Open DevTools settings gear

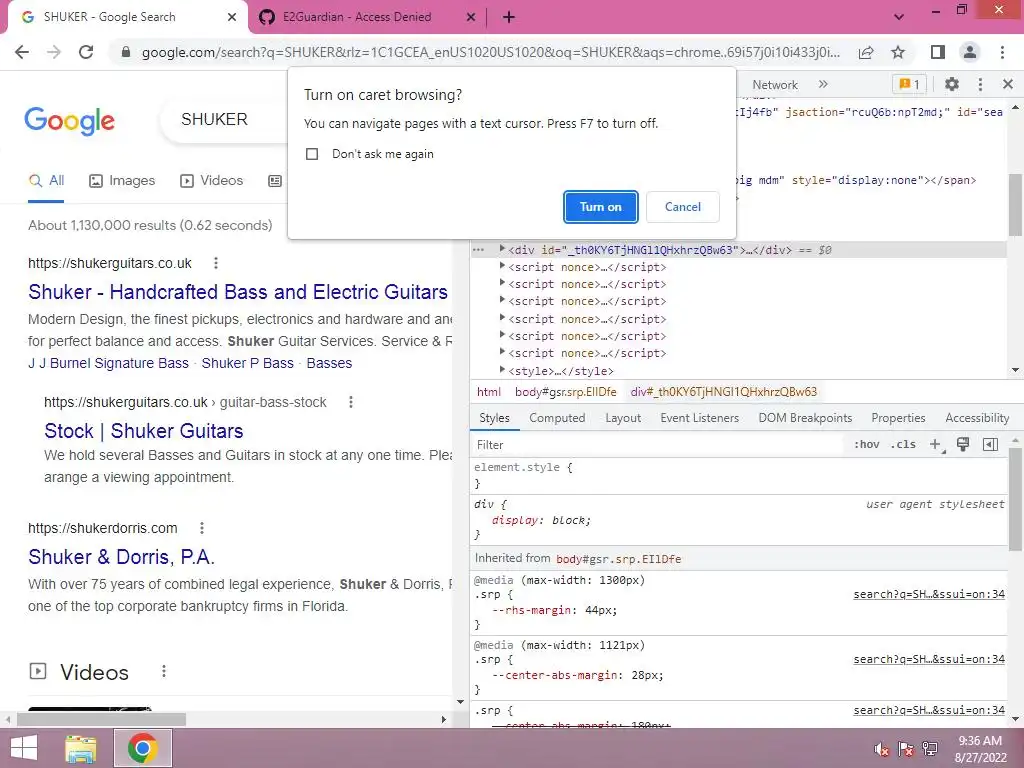click(952, 84)
